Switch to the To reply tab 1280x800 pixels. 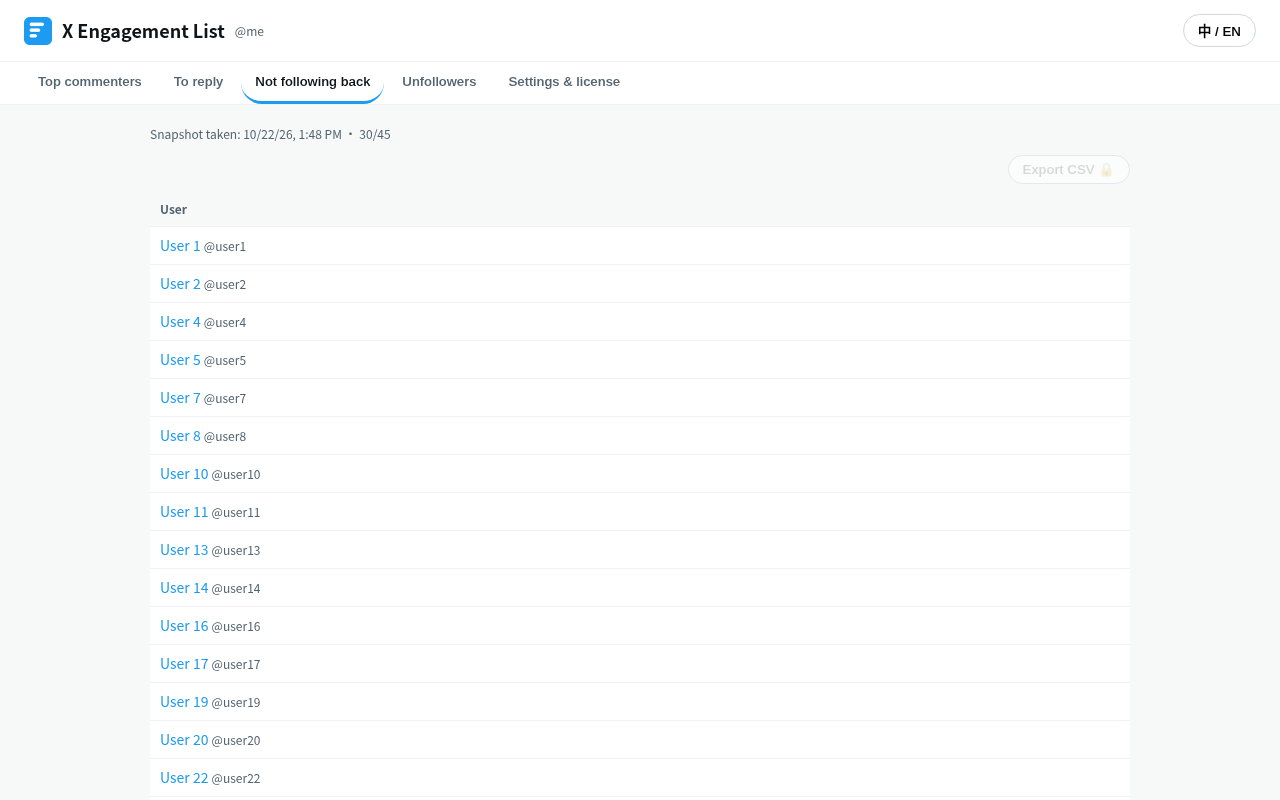(x=198, y=82)
